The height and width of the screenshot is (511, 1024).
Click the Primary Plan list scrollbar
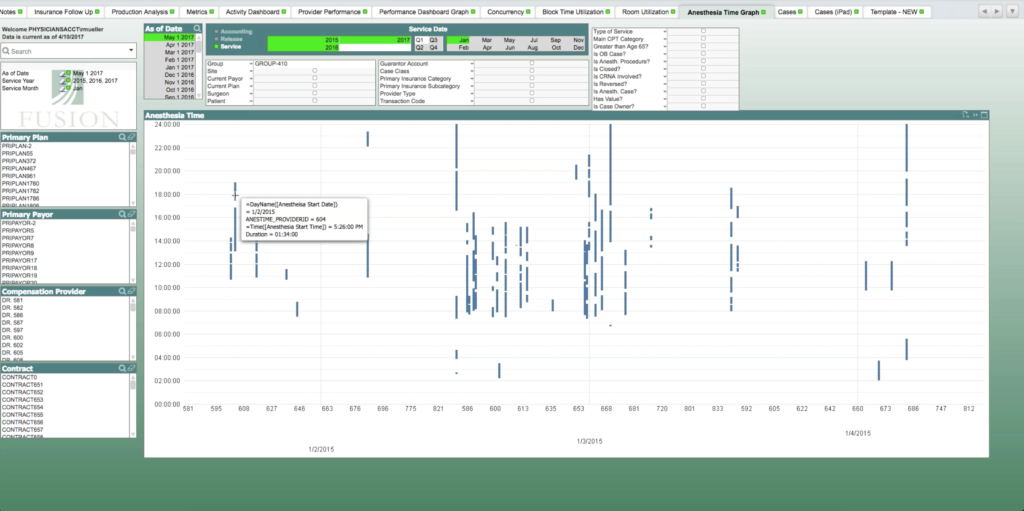[132, 175]
